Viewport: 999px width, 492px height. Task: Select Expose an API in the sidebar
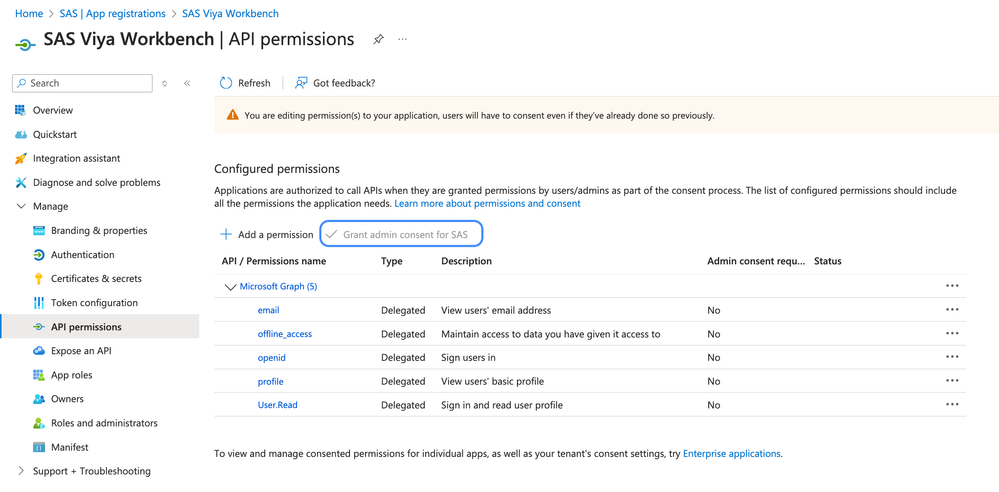(x=81, y=351)
